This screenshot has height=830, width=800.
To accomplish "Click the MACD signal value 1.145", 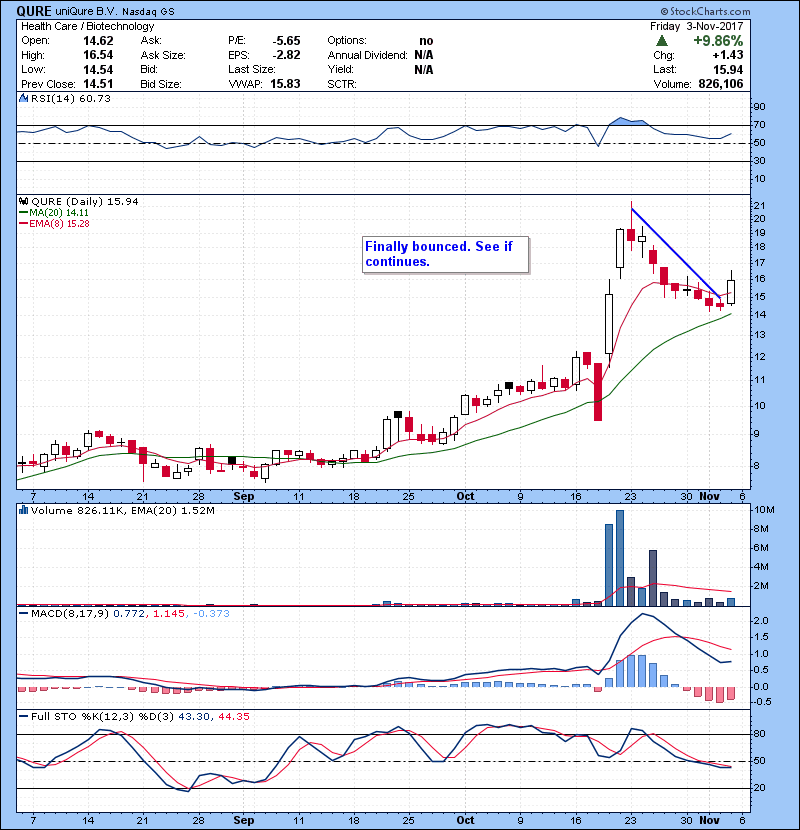I will [169, 614].
